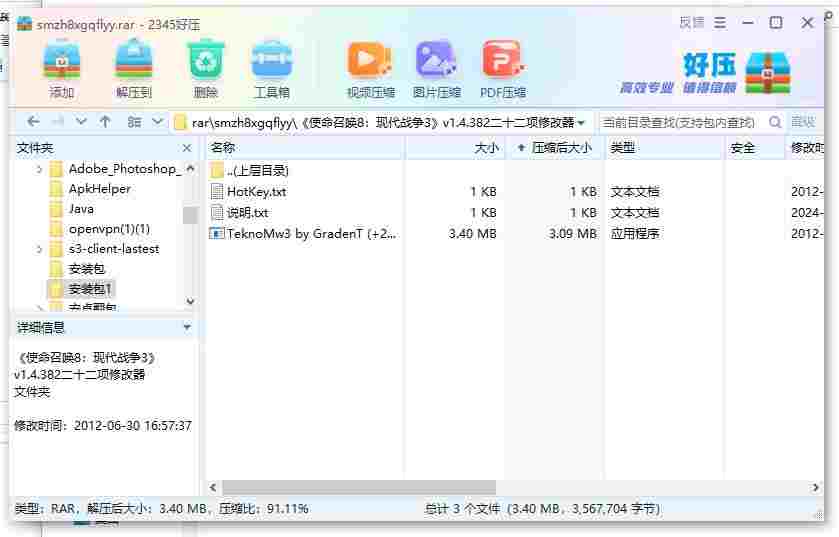Select the HotKey.txt file name
This screenshot has width=839, height=537.
point(256,191)
